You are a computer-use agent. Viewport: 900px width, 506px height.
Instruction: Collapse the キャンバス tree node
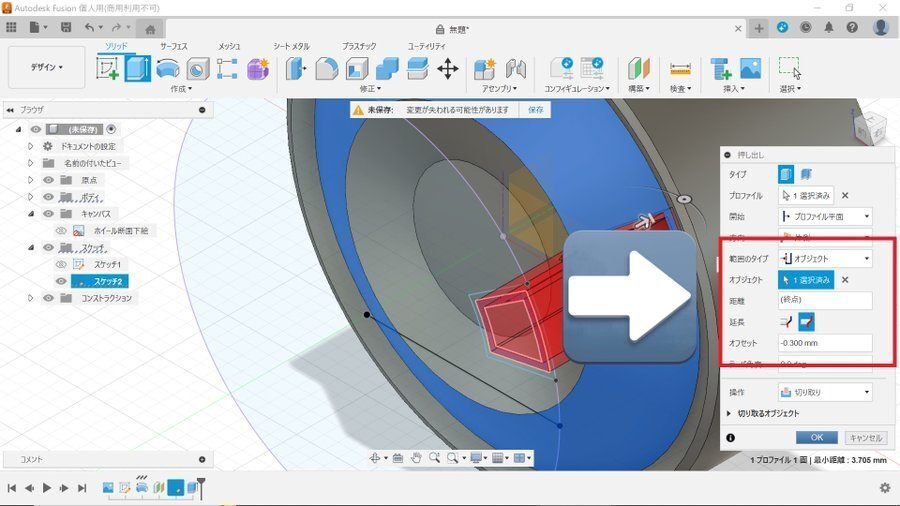30,213
